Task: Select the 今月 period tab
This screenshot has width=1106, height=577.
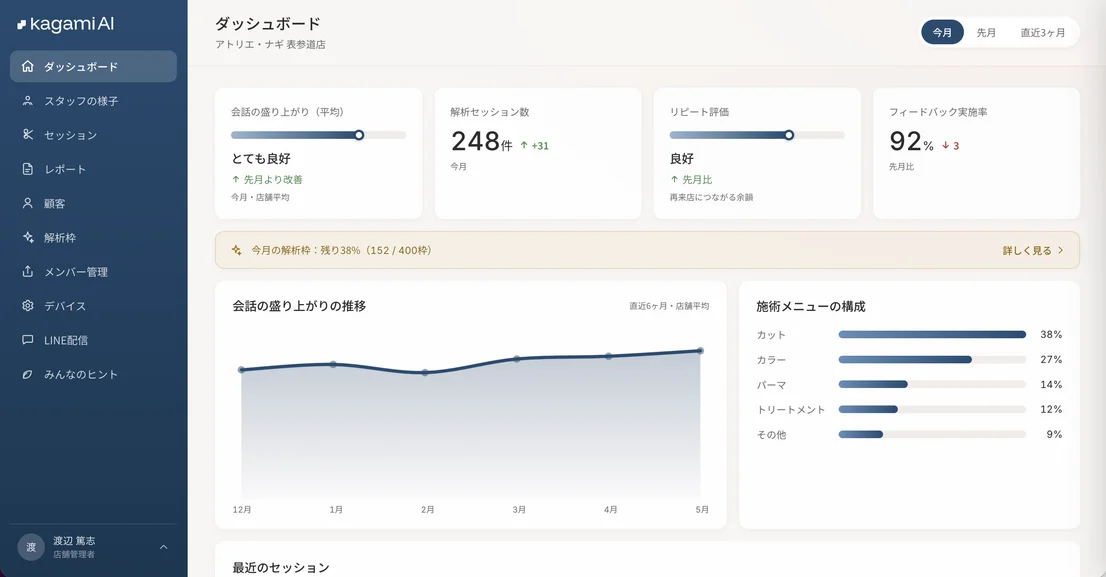Action: pos(942,32)
